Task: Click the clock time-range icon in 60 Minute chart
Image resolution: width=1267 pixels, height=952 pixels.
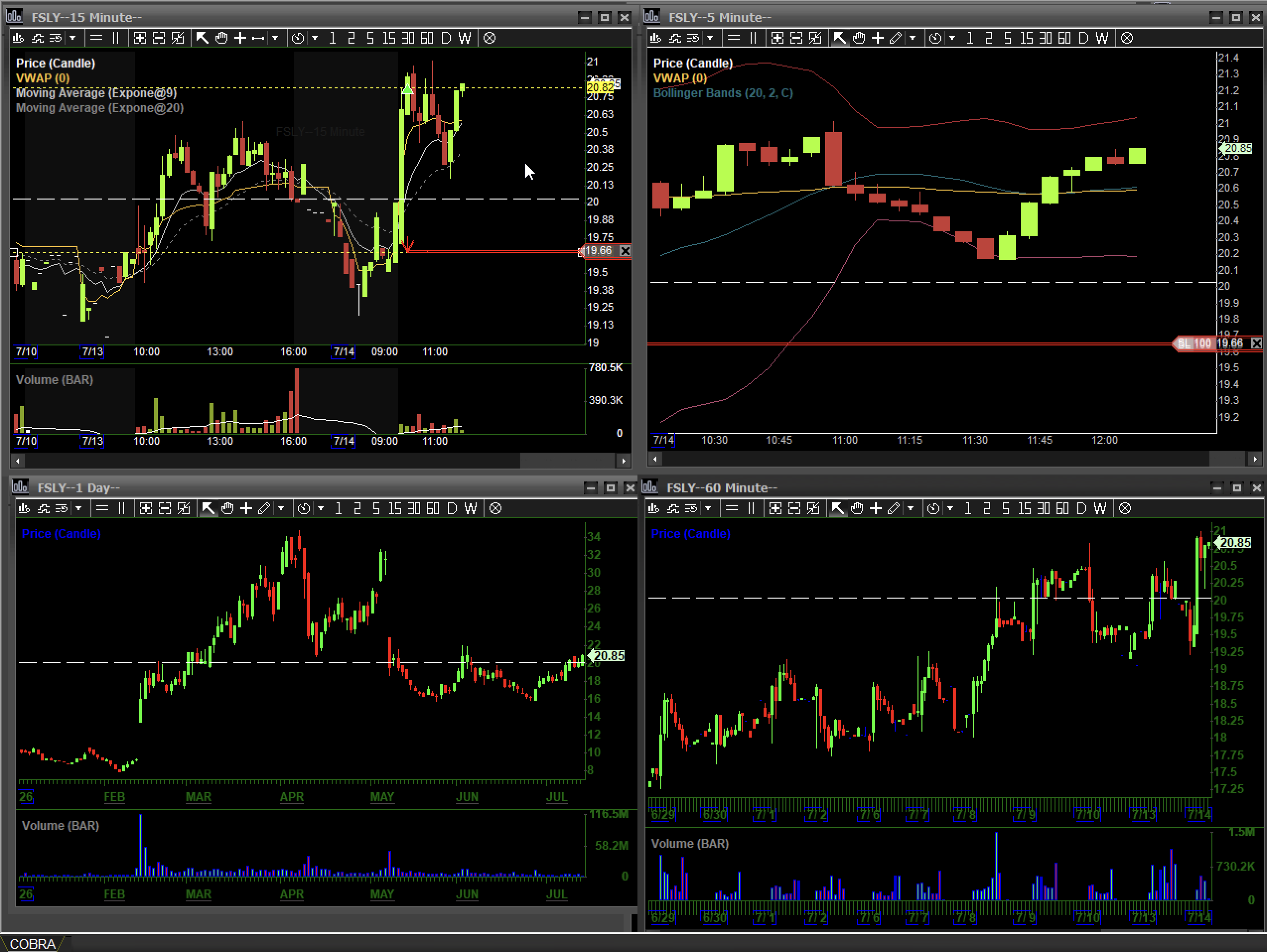Action: 933,508
